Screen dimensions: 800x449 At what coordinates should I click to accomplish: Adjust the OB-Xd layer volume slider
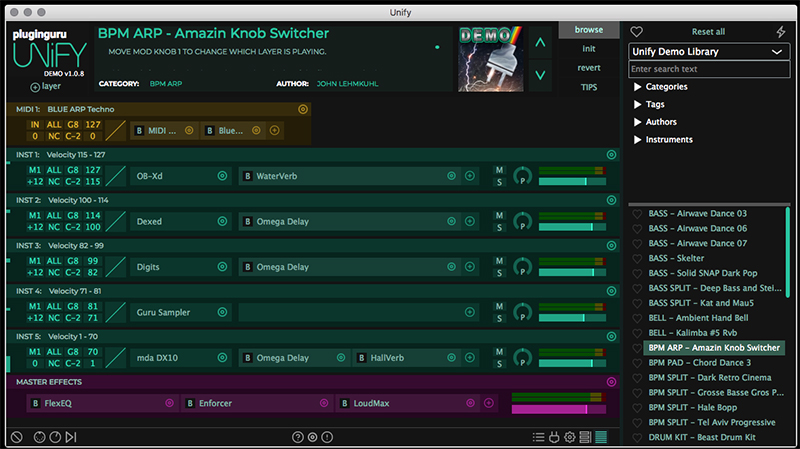(572, 181)
